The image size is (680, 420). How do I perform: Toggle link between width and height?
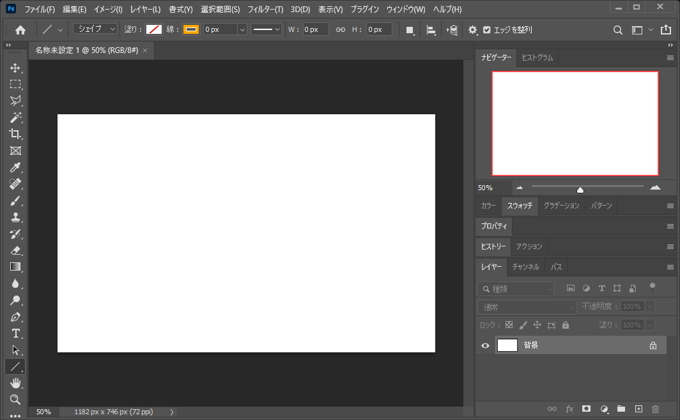click(340, 30)
